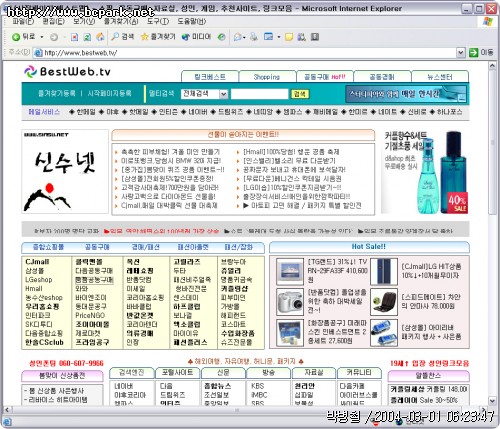The height and width of the screenshot is (429, 500).
Task: Open the KBS broadcast link
Action: click(x=257, y=386)
